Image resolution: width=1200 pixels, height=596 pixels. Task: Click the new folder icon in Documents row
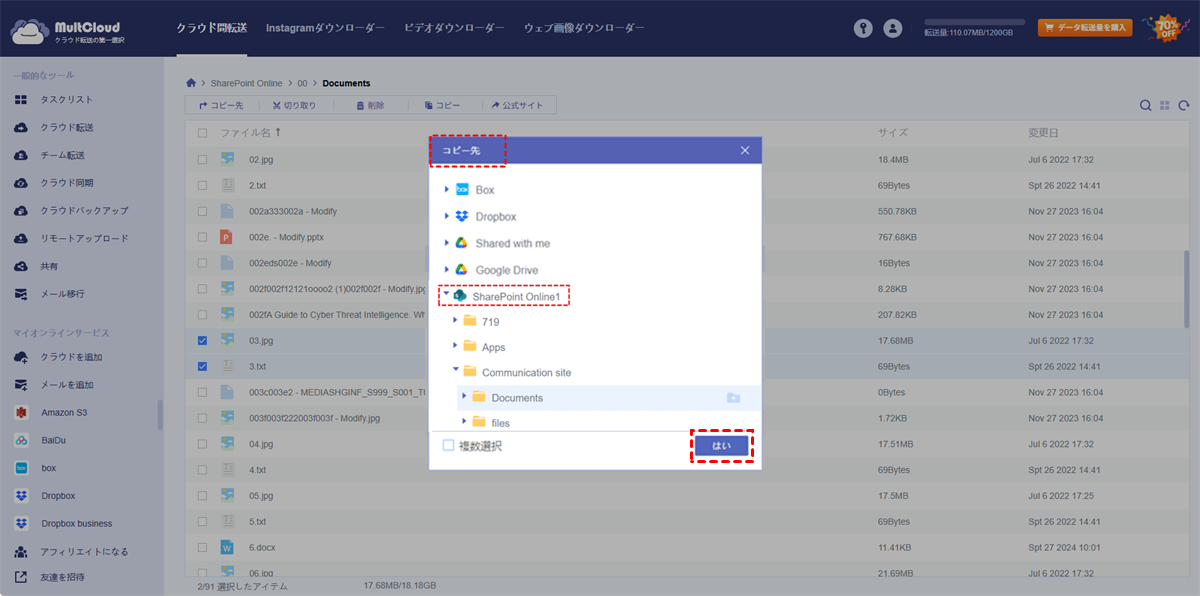pyautogui.click(x=733, y=398)
